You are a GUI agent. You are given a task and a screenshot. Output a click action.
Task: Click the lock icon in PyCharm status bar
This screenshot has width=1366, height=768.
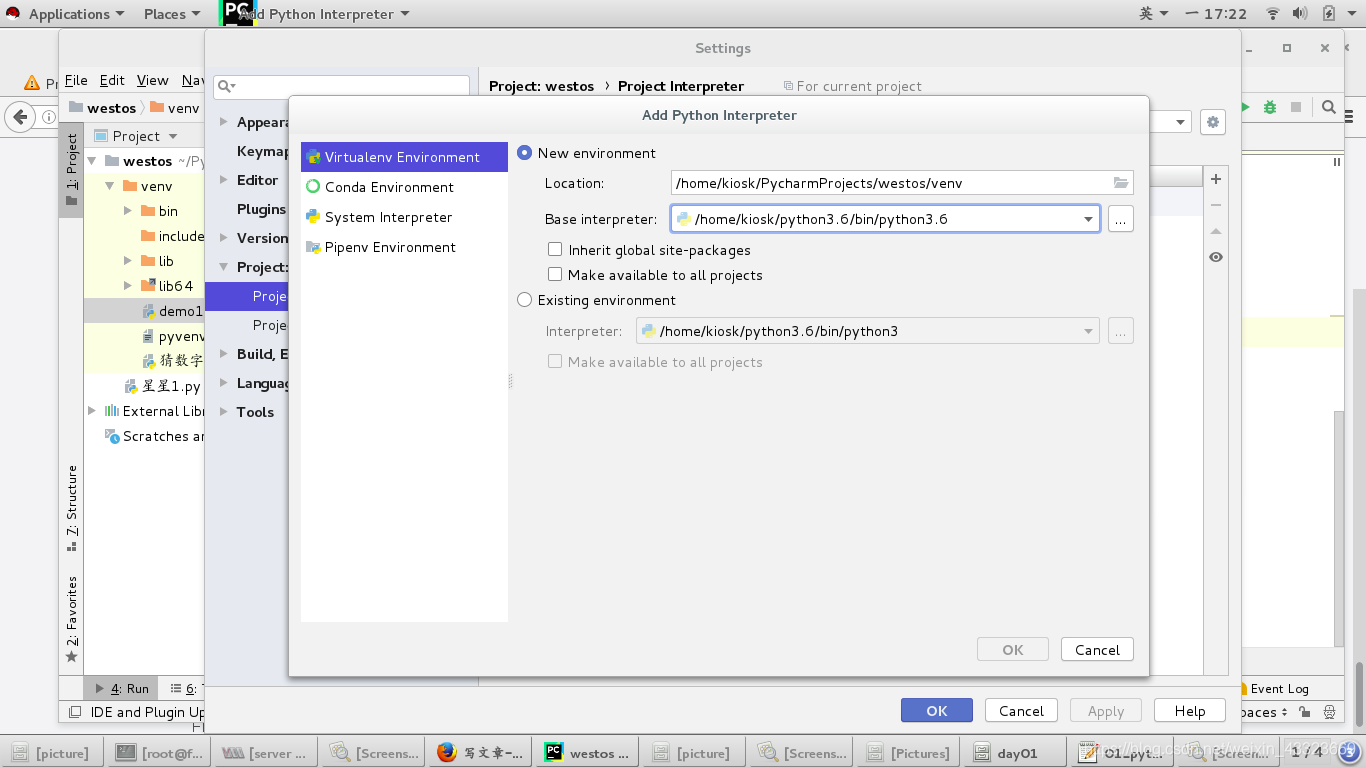1305,713
